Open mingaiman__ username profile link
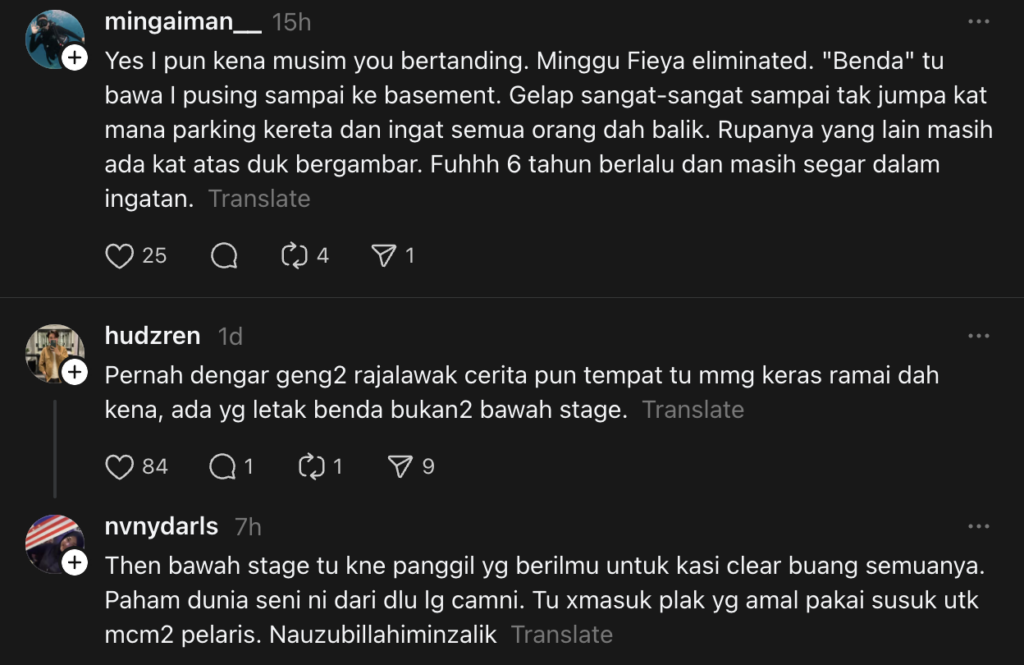 point(183,21)
